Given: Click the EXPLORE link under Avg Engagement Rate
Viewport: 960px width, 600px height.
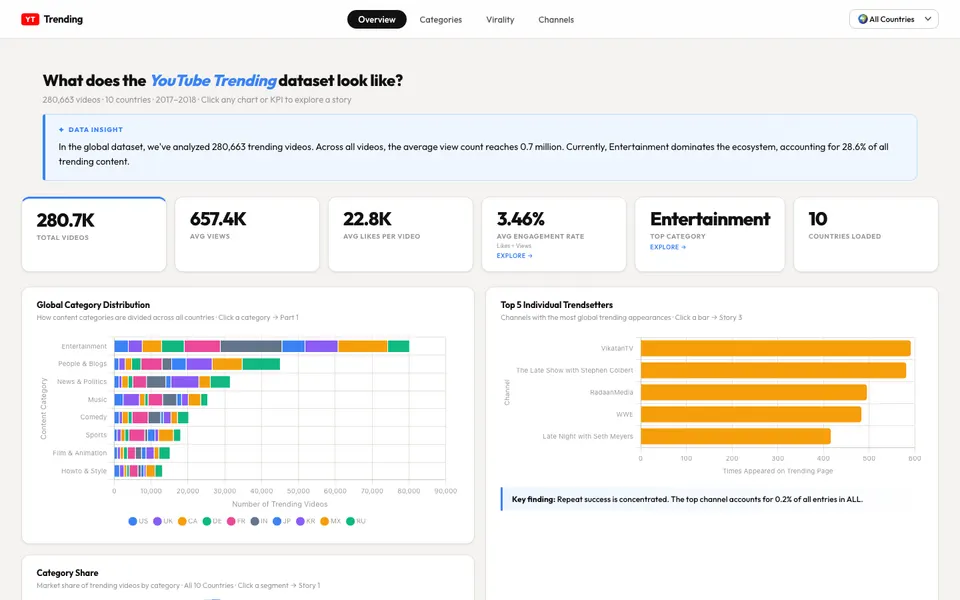Looking at the screenshot, I should click(x=514, y=255).
